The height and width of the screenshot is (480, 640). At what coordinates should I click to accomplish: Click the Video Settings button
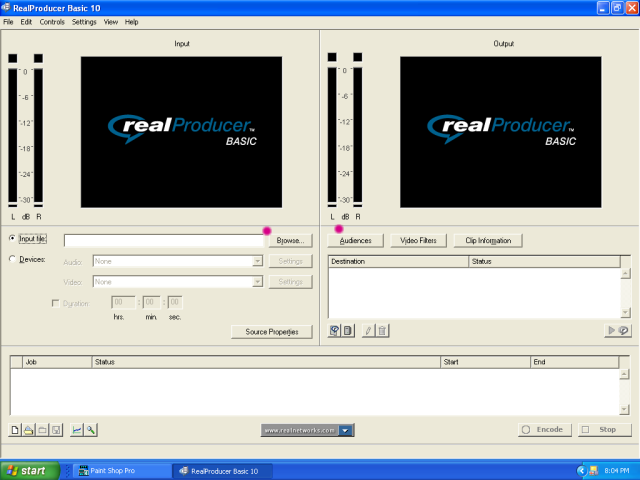290,282
